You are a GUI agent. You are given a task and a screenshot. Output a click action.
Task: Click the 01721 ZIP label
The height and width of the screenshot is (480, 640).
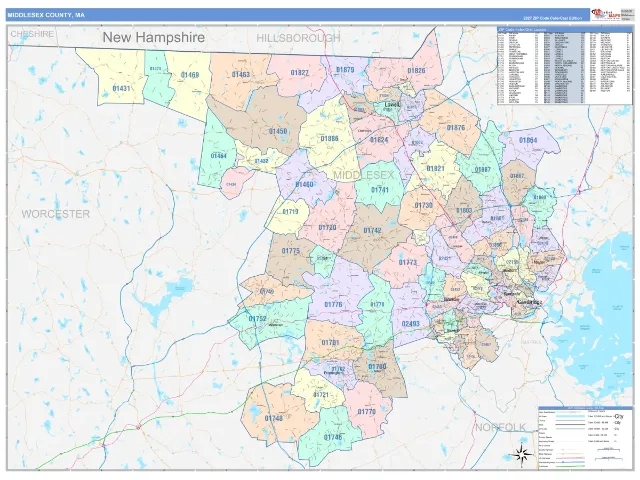pyautogui.click(x=321, y=395)
